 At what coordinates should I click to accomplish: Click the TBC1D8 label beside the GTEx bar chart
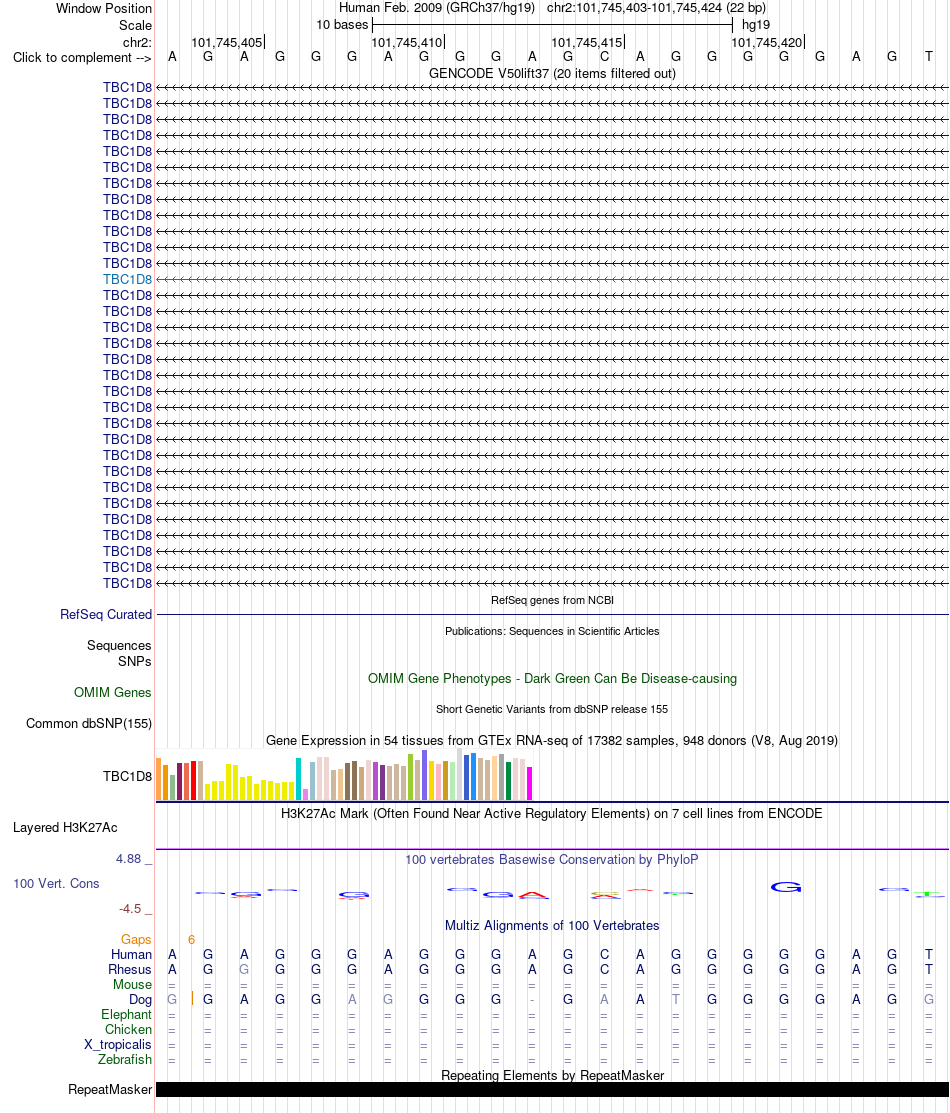point(127,777)
